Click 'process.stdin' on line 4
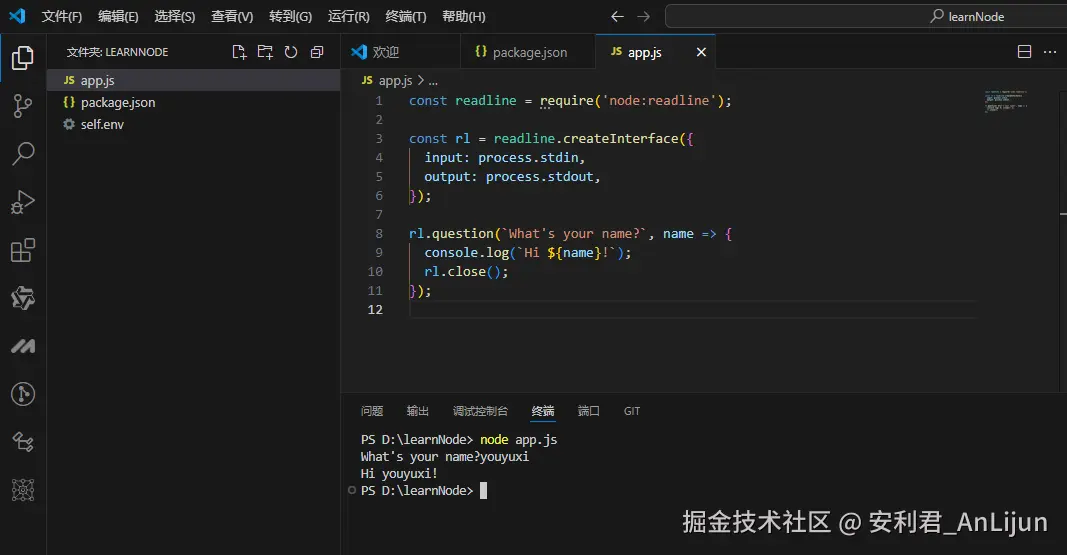Viewport: 1067px width, 555px height. [x=528, y=158]
